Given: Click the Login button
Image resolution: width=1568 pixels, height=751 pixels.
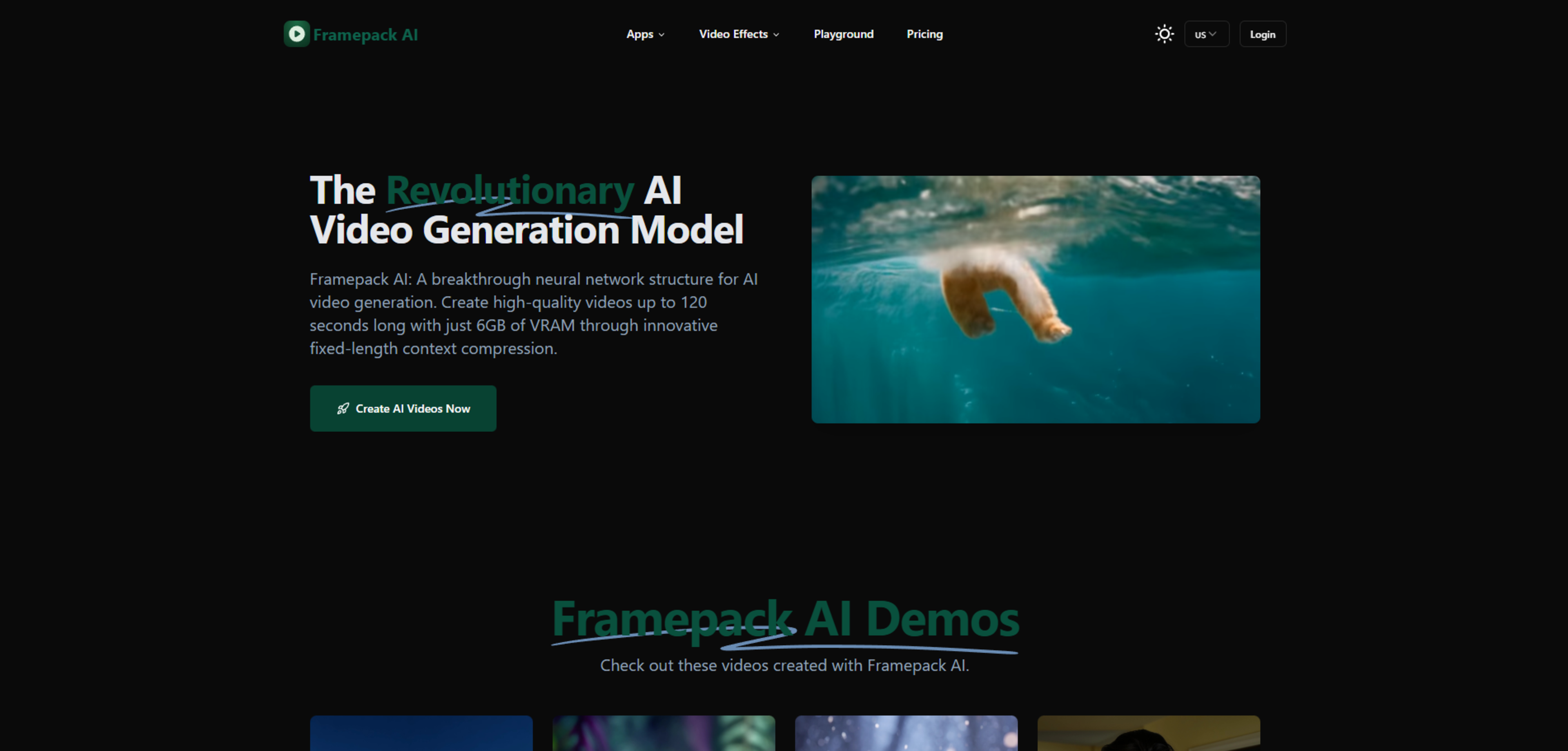Looking at the screenshot, I should [1263, 34].
